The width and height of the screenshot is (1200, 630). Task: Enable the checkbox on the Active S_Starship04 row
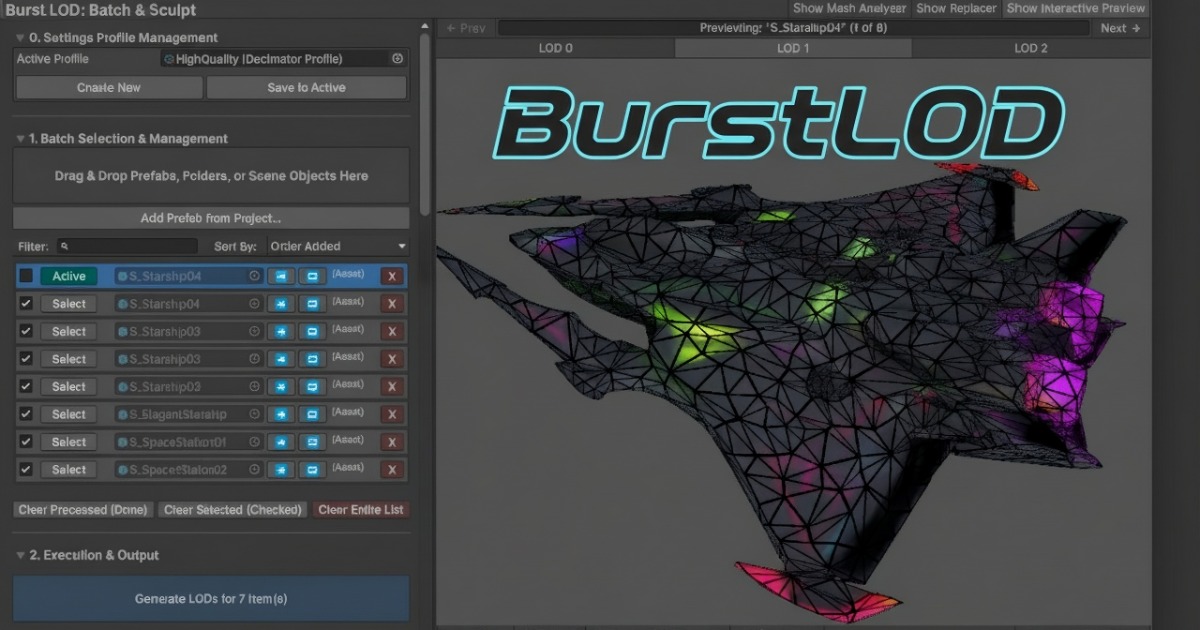[25, 276]
